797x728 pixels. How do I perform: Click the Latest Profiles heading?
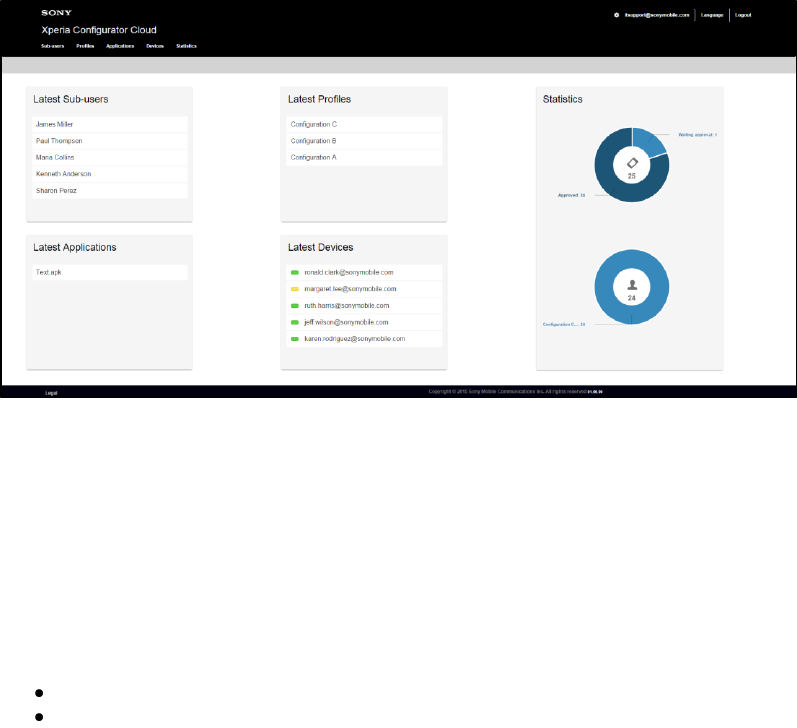[319, 99]
